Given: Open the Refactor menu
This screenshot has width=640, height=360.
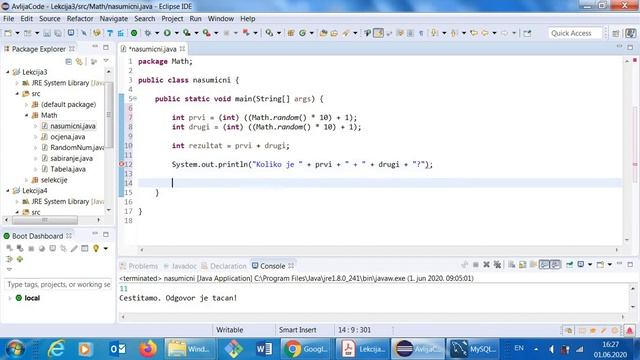Looking at the screenshot, I should pyautogui.click(x=80, y=19).
